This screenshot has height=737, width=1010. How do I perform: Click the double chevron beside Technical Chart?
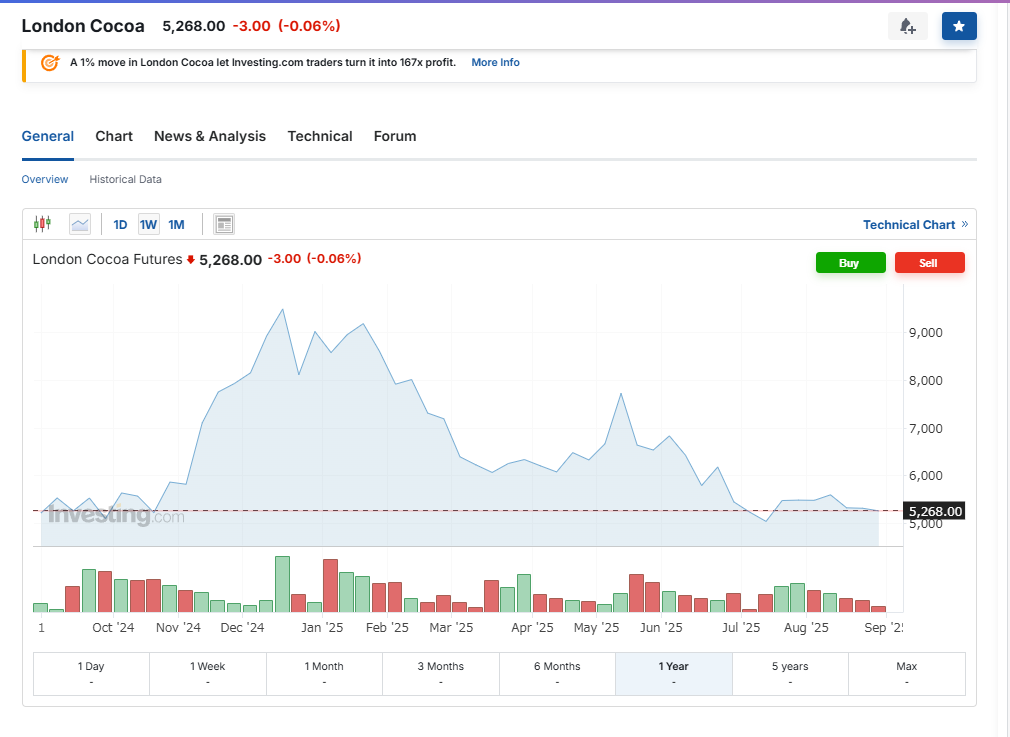coord(965,224)
